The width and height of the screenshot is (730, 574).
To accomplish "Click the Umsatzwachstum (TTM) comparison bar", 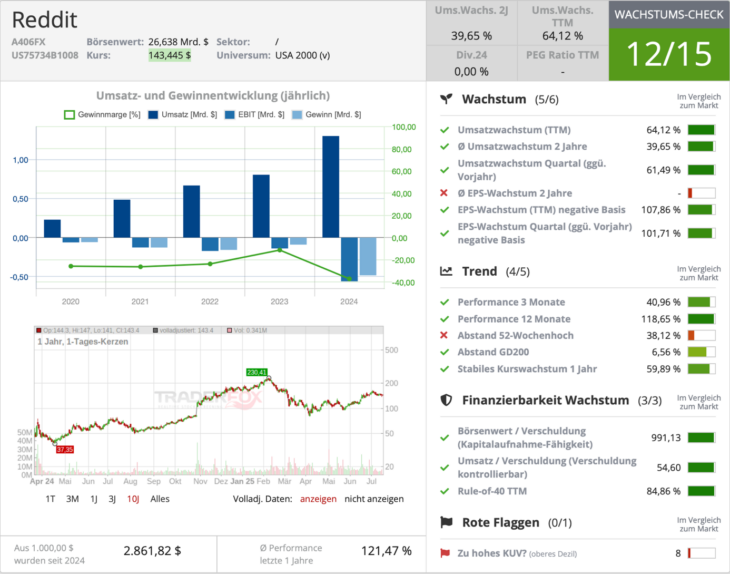I will 701,130.
